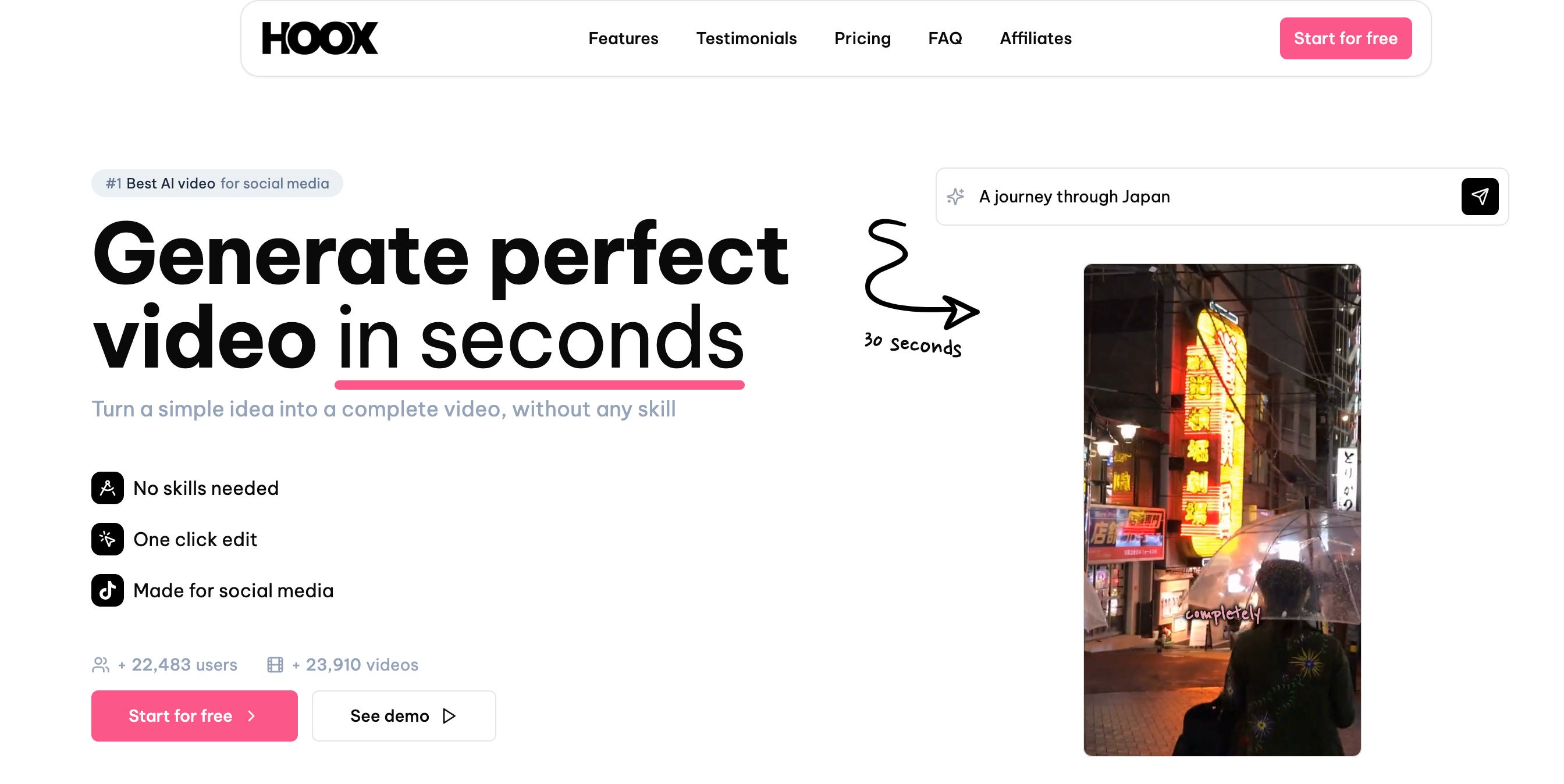Click the Japan street video preview
The image size is (1564, 784).
[1221, 509]
